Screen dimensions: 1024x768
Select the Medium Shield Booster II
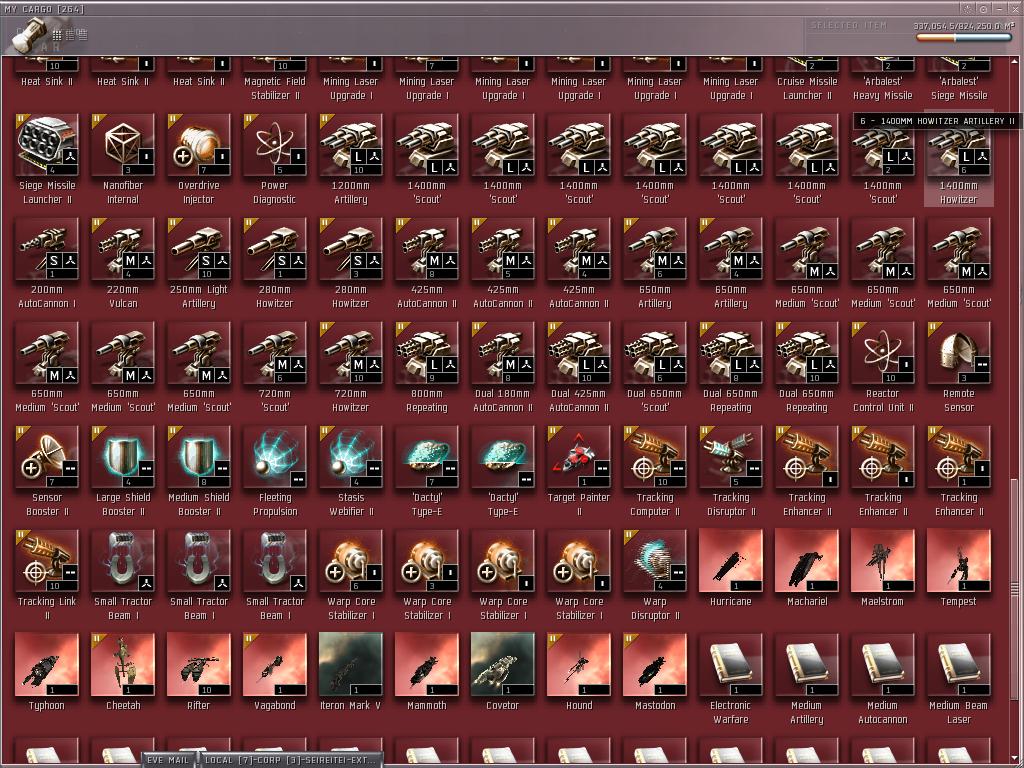tap(199, 471)
